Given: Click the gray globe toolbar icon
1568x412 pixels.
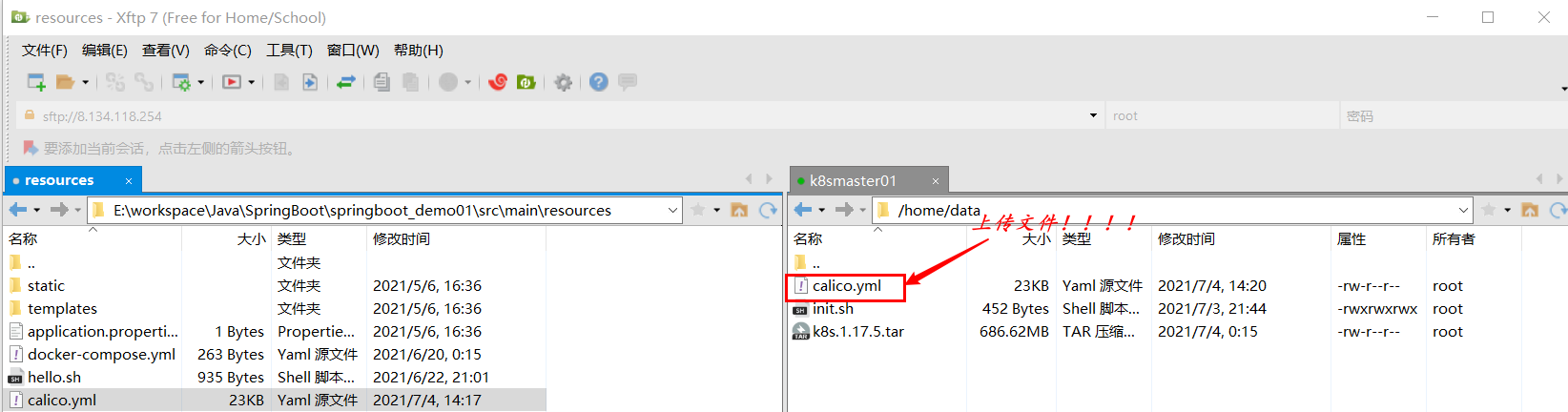Looking at the screenshot, I should [x=448, y=82].
